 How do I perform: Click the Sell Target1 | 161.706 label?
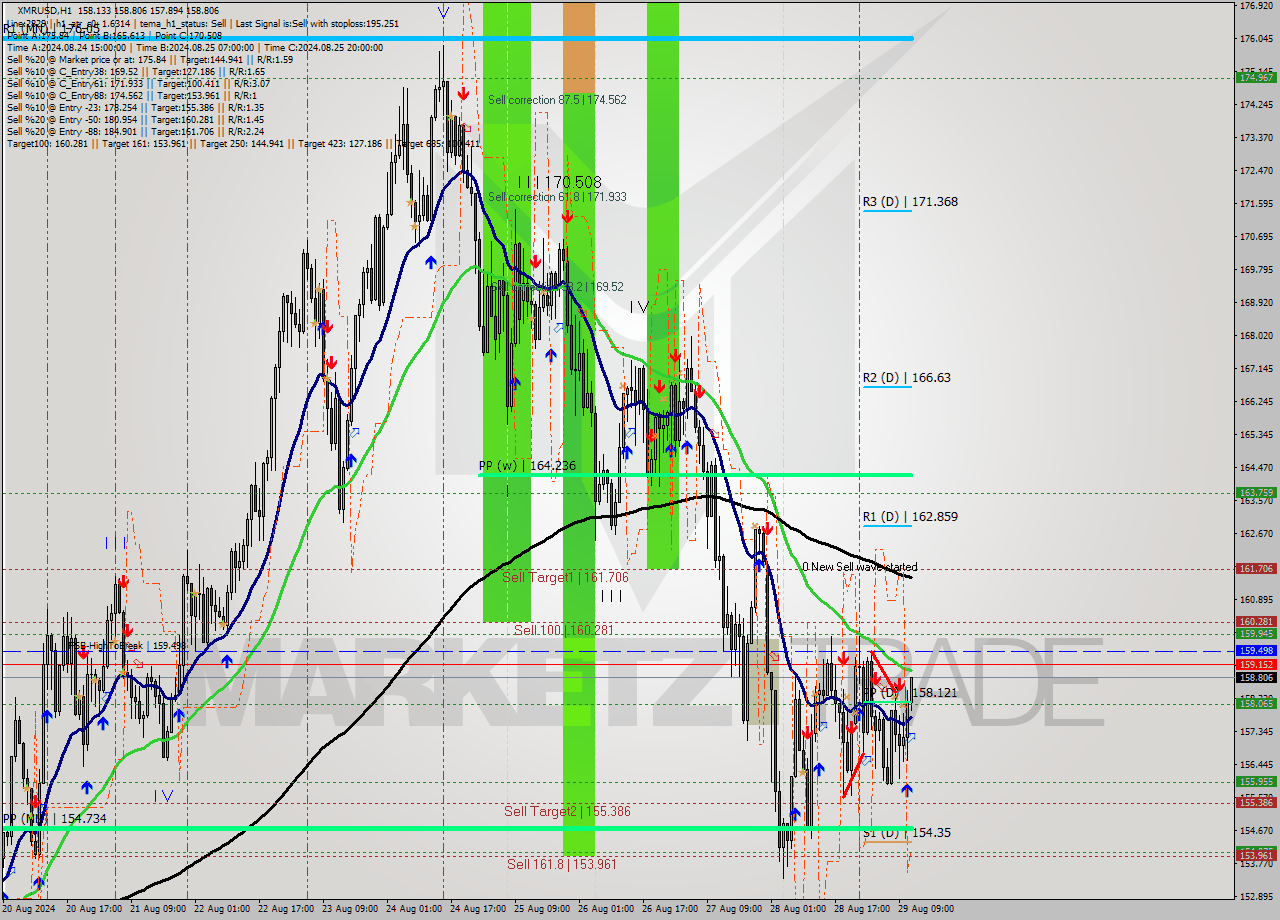coord(565,578)
